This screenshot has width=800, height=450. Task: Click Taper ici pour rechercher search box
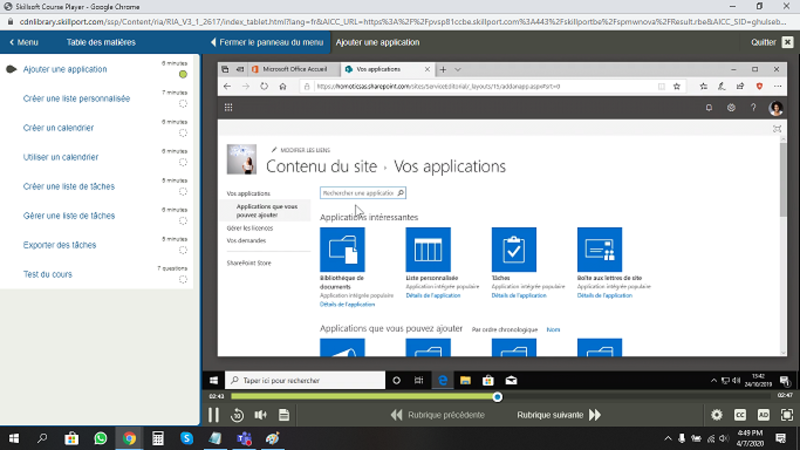(x=305, y=381)
